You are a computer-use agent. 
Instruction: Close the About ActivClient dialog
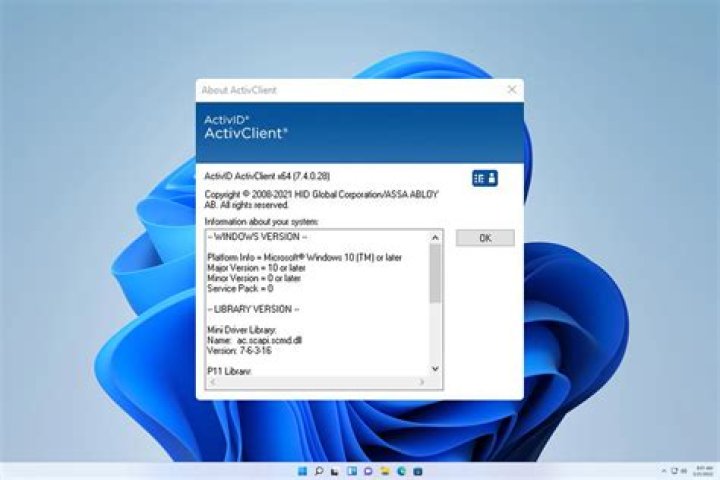click(512, 90)
